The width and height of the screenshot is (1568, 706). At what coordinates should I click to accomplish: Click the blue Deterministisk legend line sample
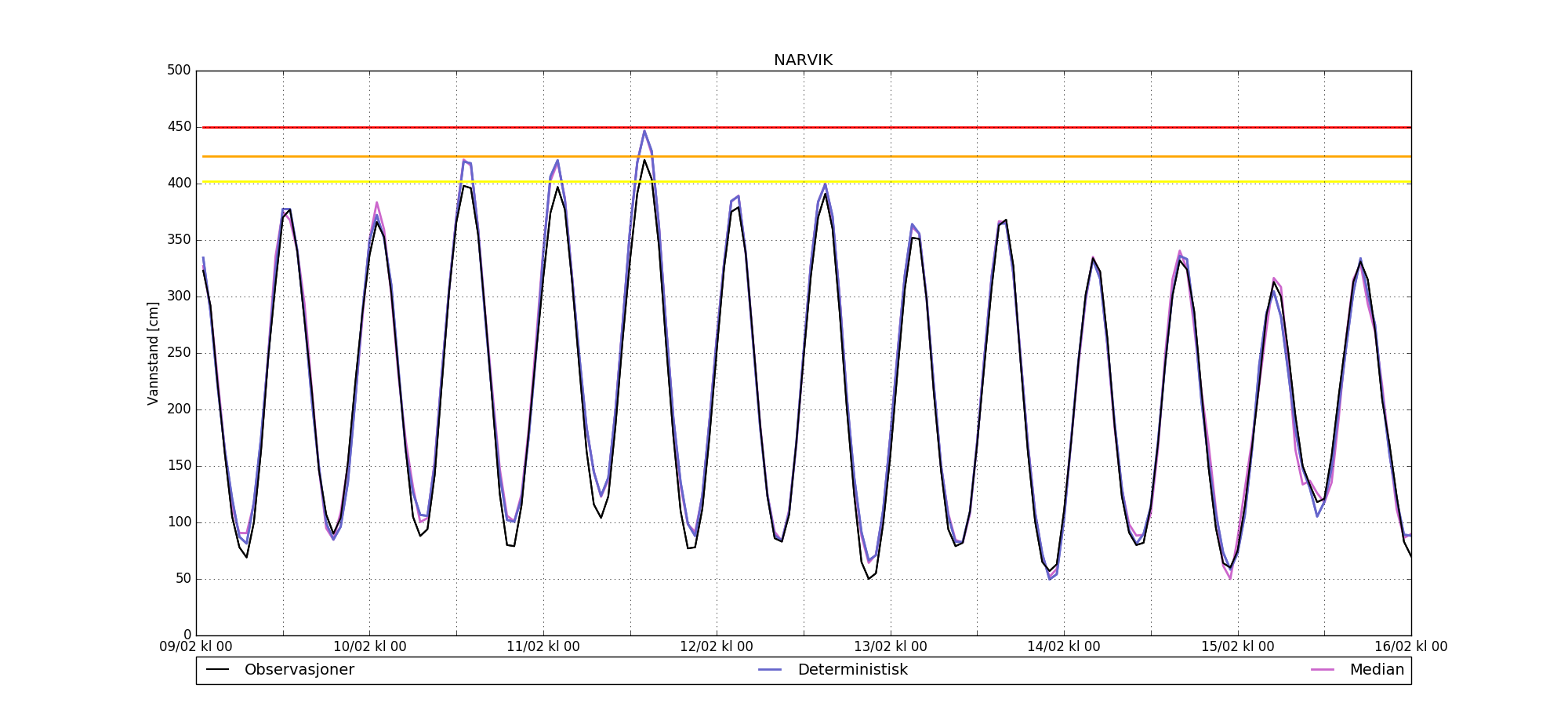(771, 670)
